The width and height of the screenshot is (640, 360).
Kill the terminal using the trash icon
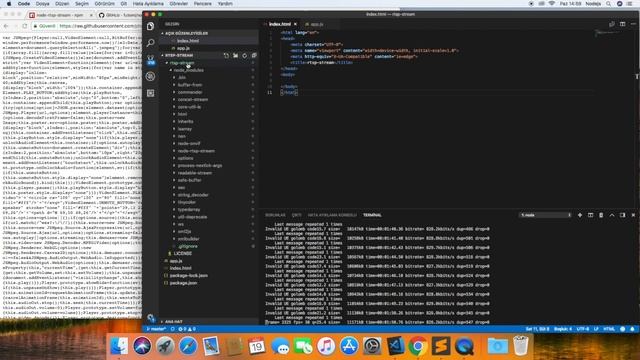coord(601,215)
